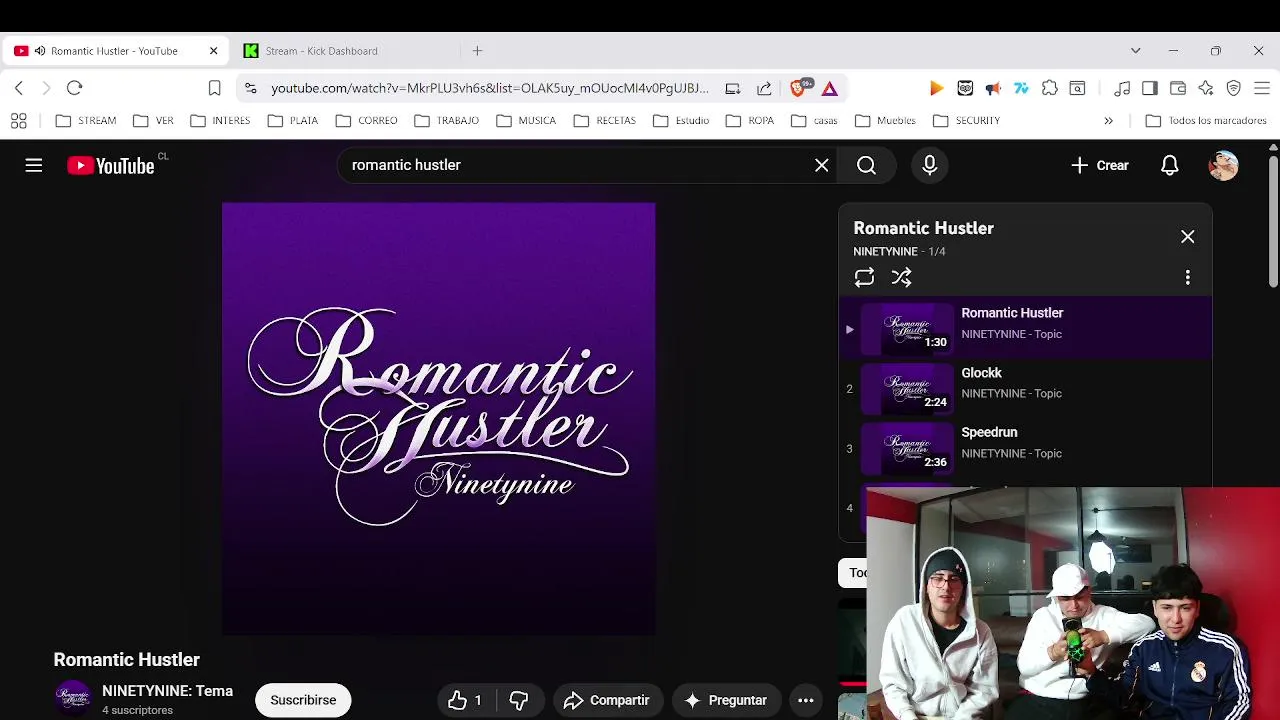Image resolution: width=1280 pixels, height=720 pixels.
Task: Open YouTube notifications bell
Action: click(x=1169, y=165)
